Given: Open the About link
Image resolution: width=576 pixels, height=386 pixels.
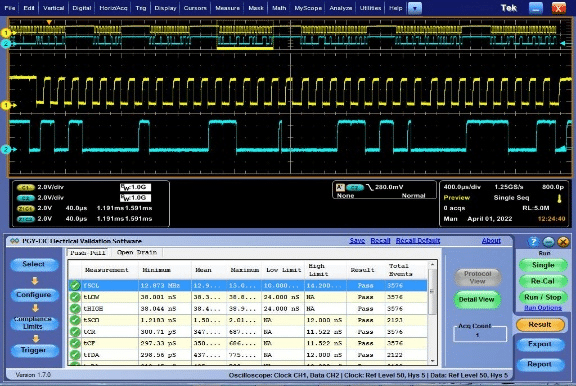Looking at the screenshot, I should pyautogui.click(x=491, y=241).
